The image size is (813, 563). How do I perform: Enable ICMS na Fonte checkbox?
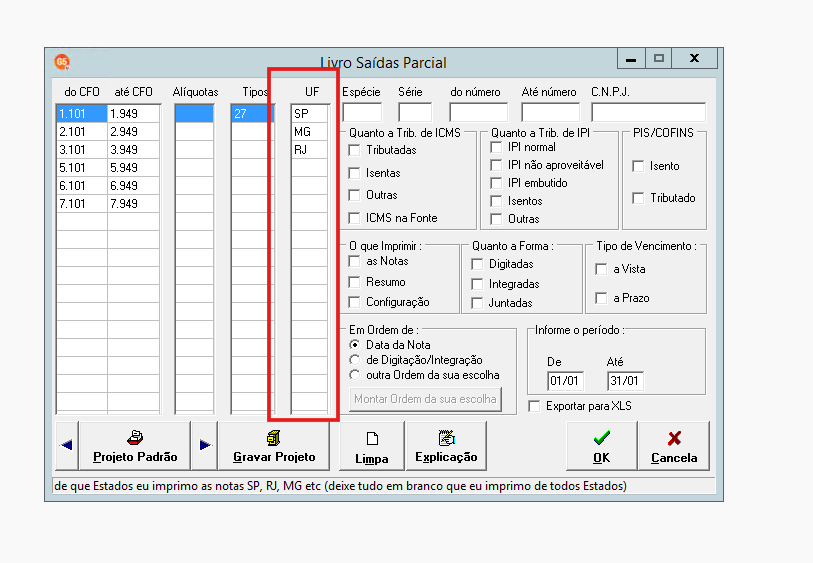[355, 218]
